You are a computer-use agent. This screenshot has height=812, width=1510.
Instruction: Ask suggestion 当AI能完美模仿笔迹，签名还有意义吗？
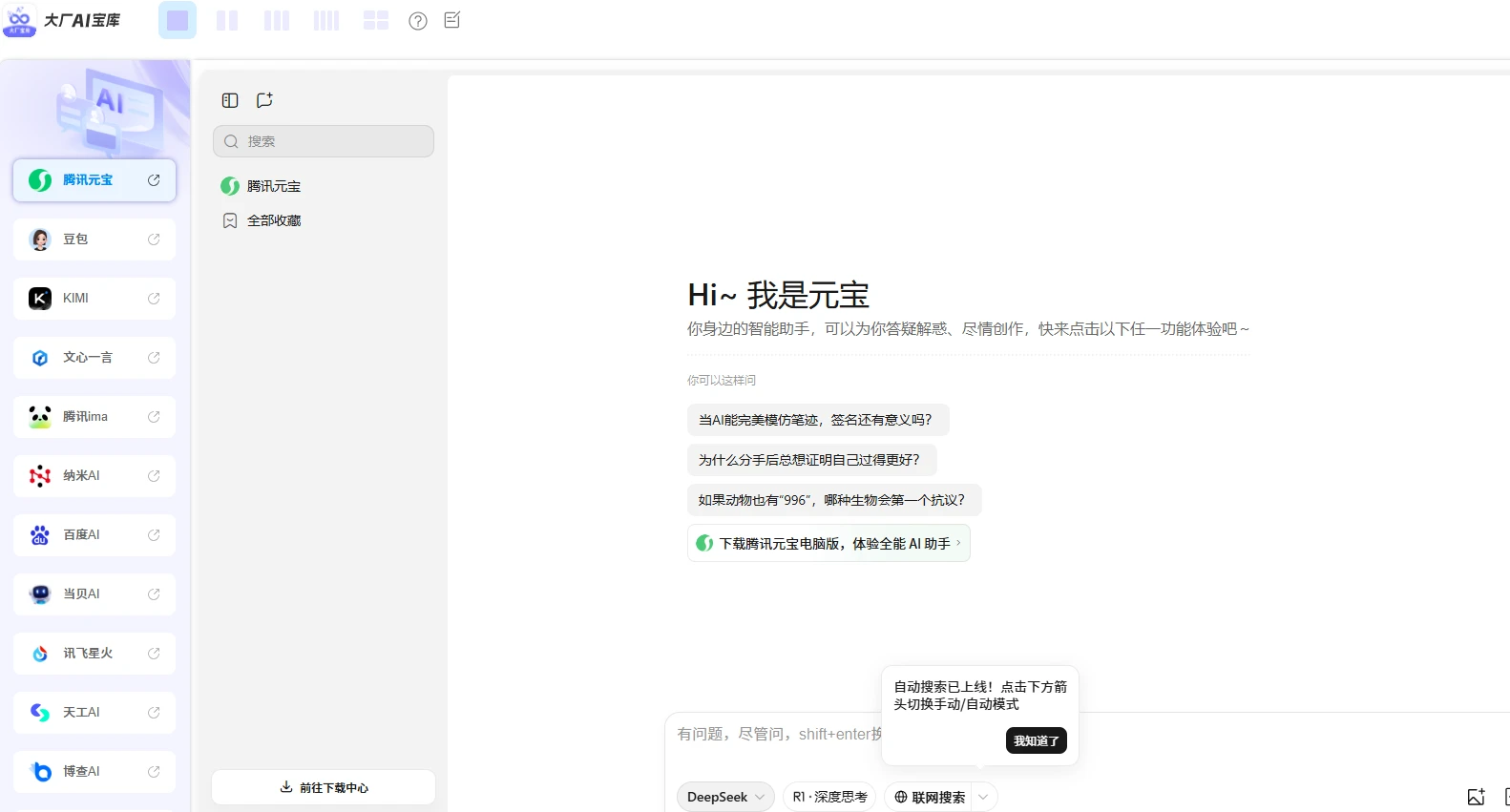[x=818, y=420]
